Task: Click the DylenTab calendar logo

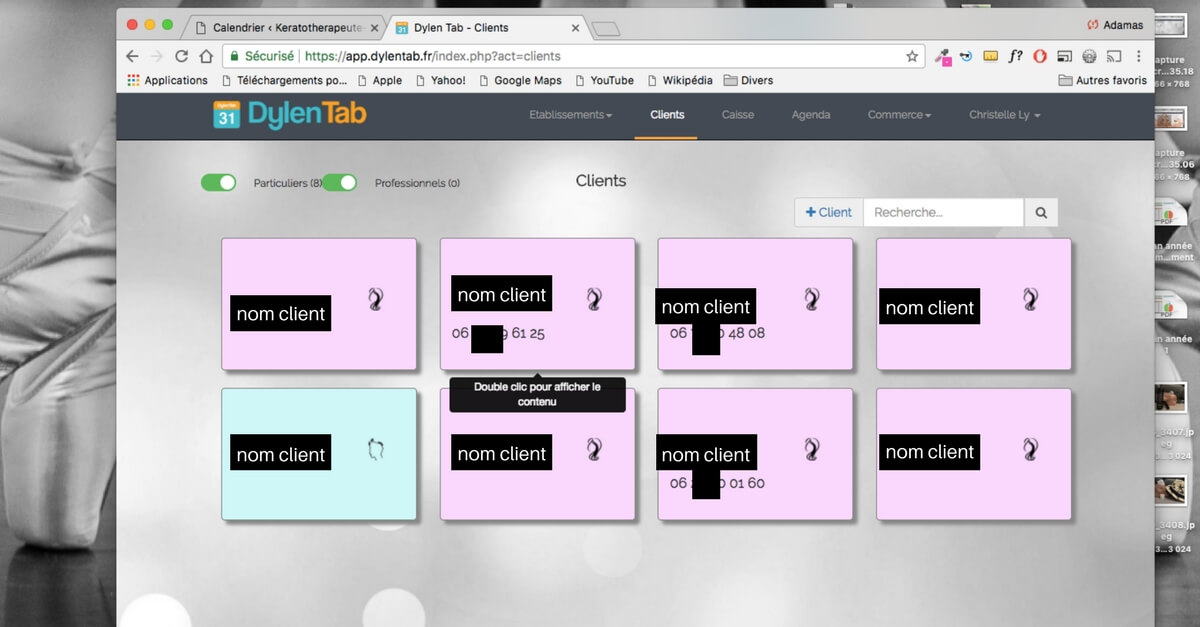Action: [x=227, y=115]
